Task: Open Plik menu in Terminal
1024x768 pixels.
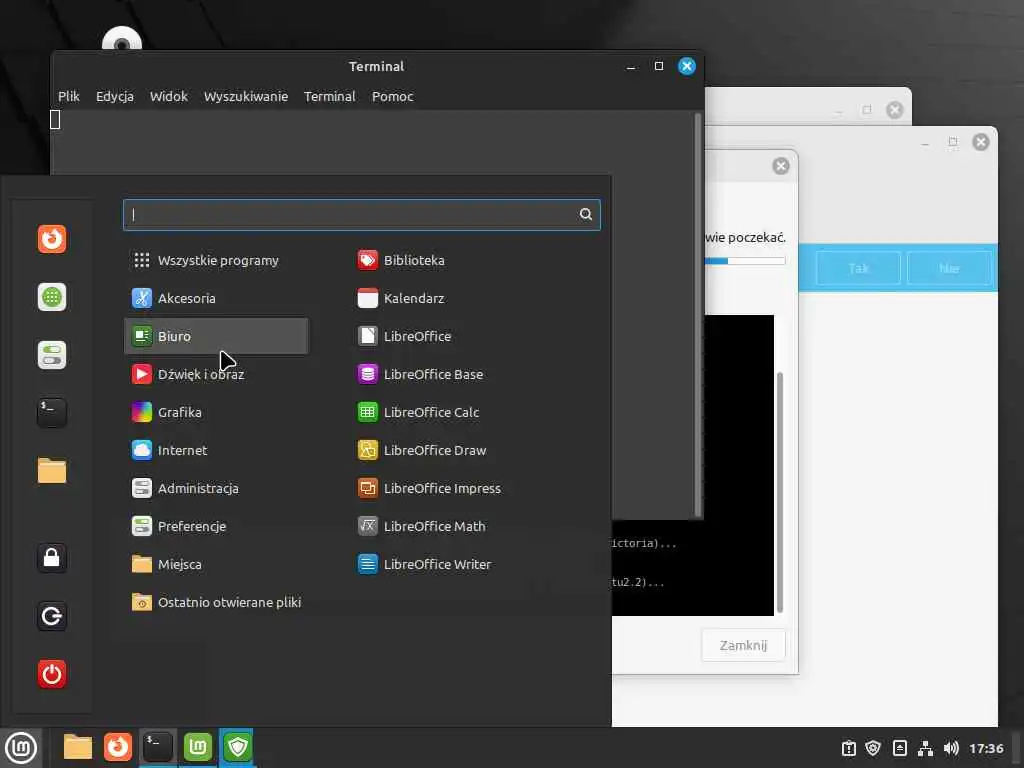Action: (69, 97)
